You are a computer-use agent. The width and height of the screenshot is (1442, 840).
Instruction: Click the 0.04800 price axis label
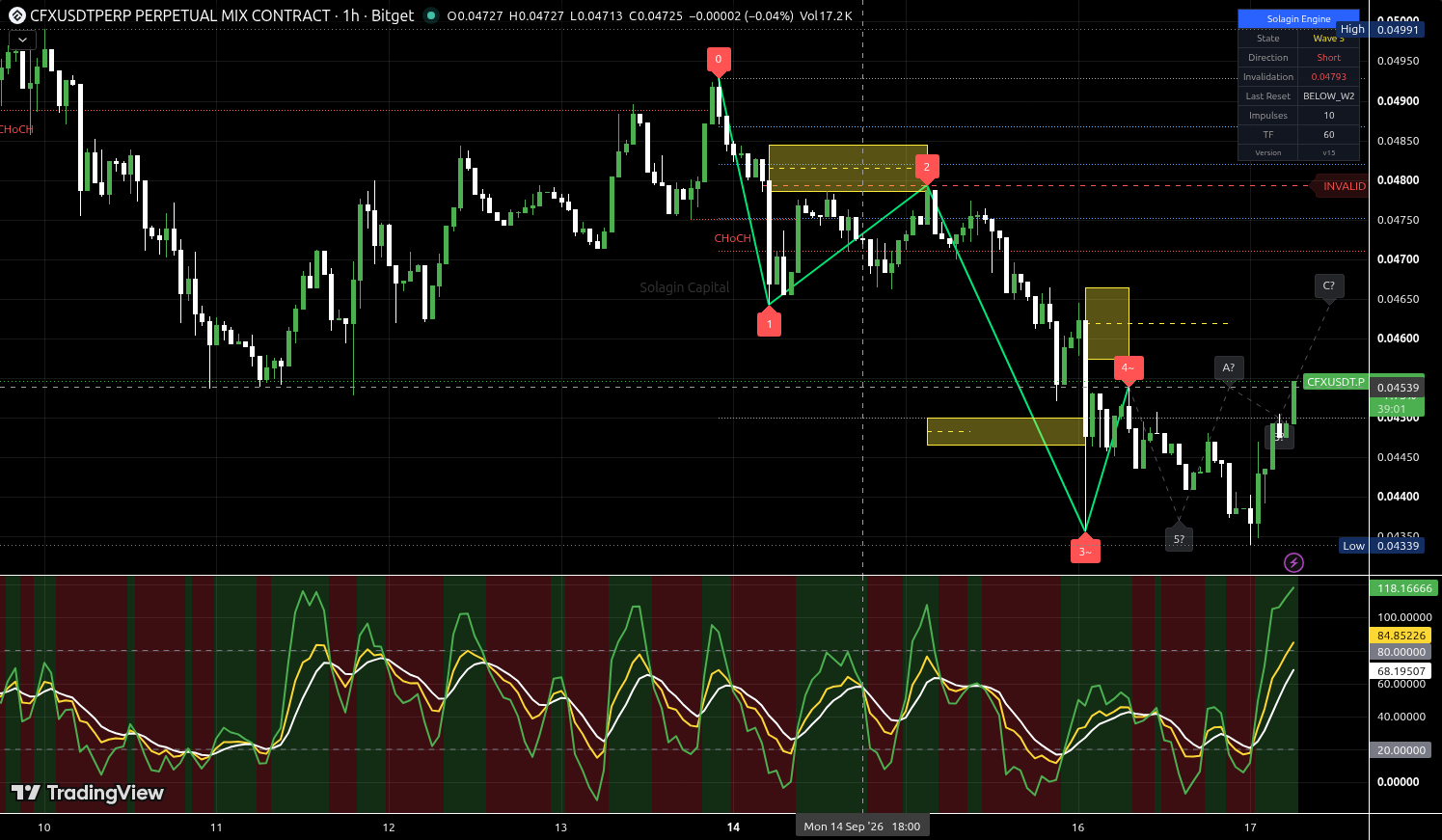pyautogui.click(x=1398, y=180)
